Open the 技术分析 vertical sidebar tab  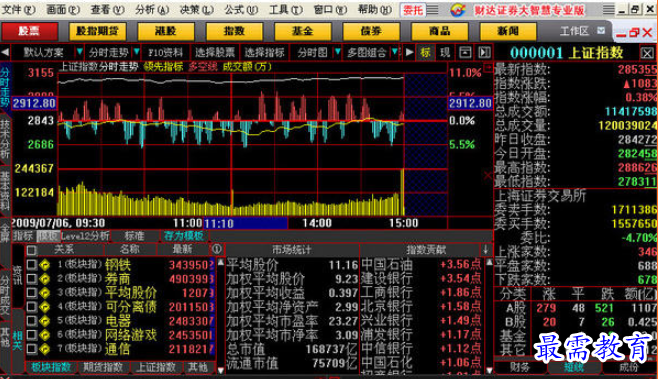click(x=5, y=139)
